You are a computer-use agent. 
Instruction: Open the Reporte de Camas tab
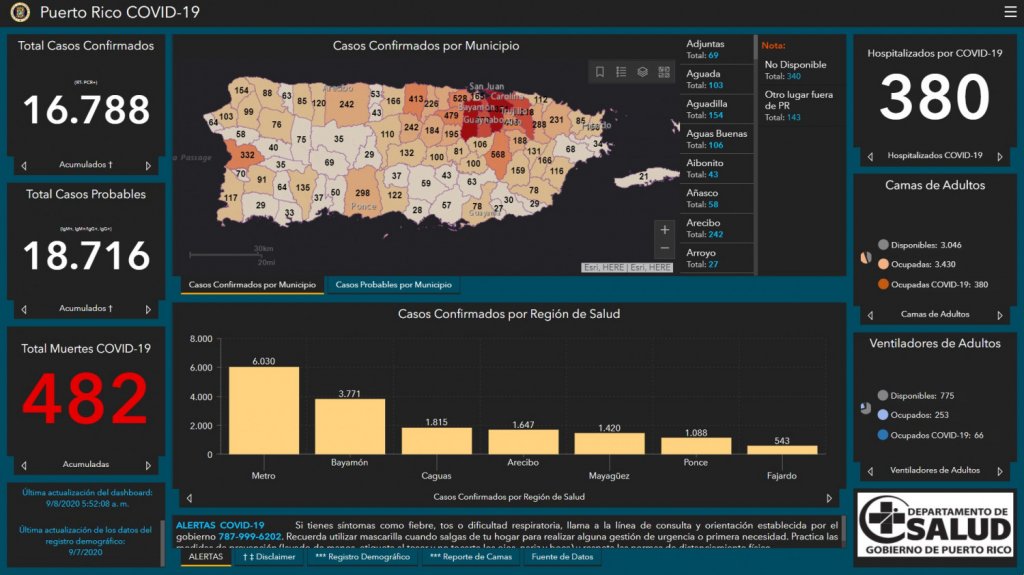pyautogui.click(x=470, y=557)
